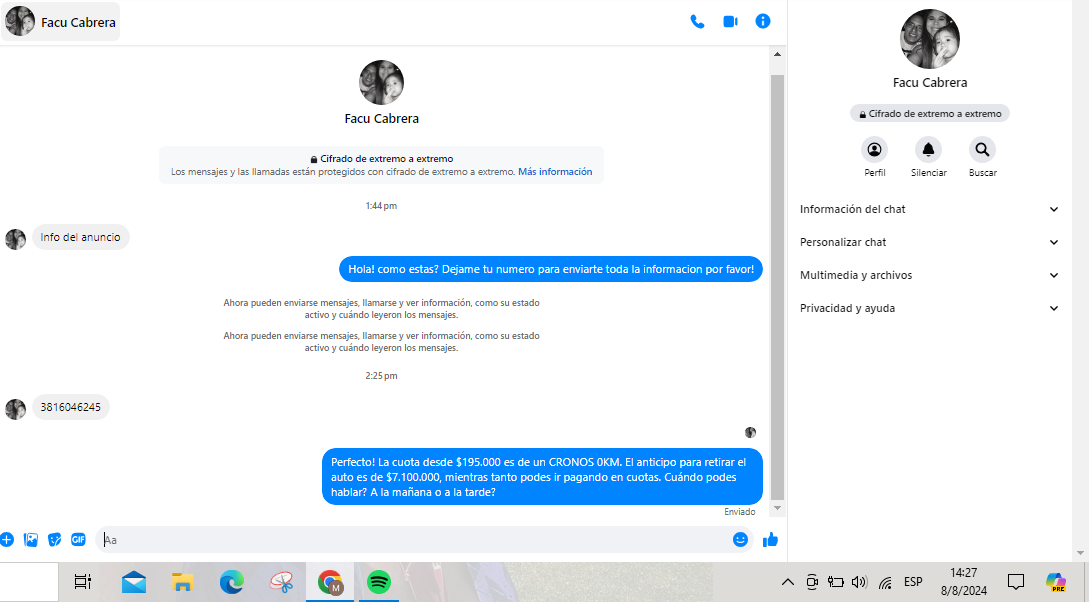This screenshot has height=602, width=1089.
Task: Start a voice call with Facu Cabrera
Action: [x=697, y=21]
